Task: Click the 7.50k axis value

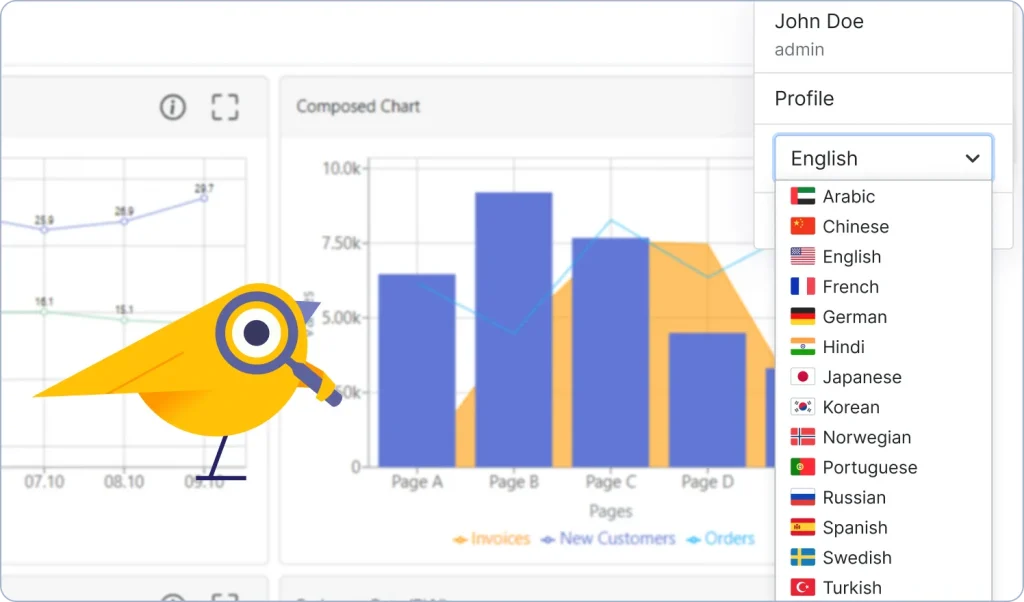Action: (x=342, y=244)
